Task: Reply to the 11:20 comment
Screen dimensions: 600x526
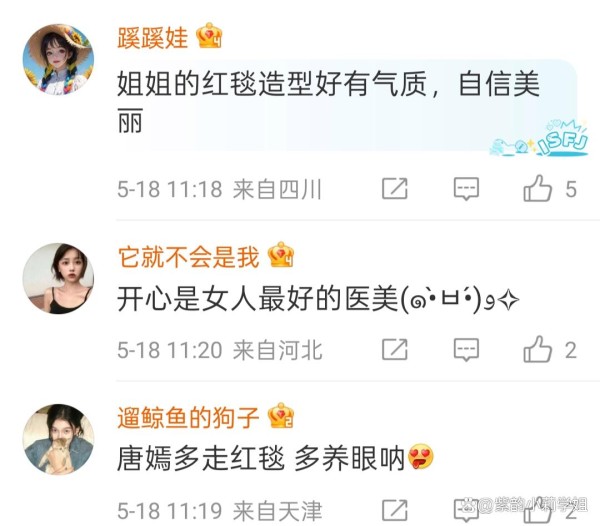Action: click(466, 350)
